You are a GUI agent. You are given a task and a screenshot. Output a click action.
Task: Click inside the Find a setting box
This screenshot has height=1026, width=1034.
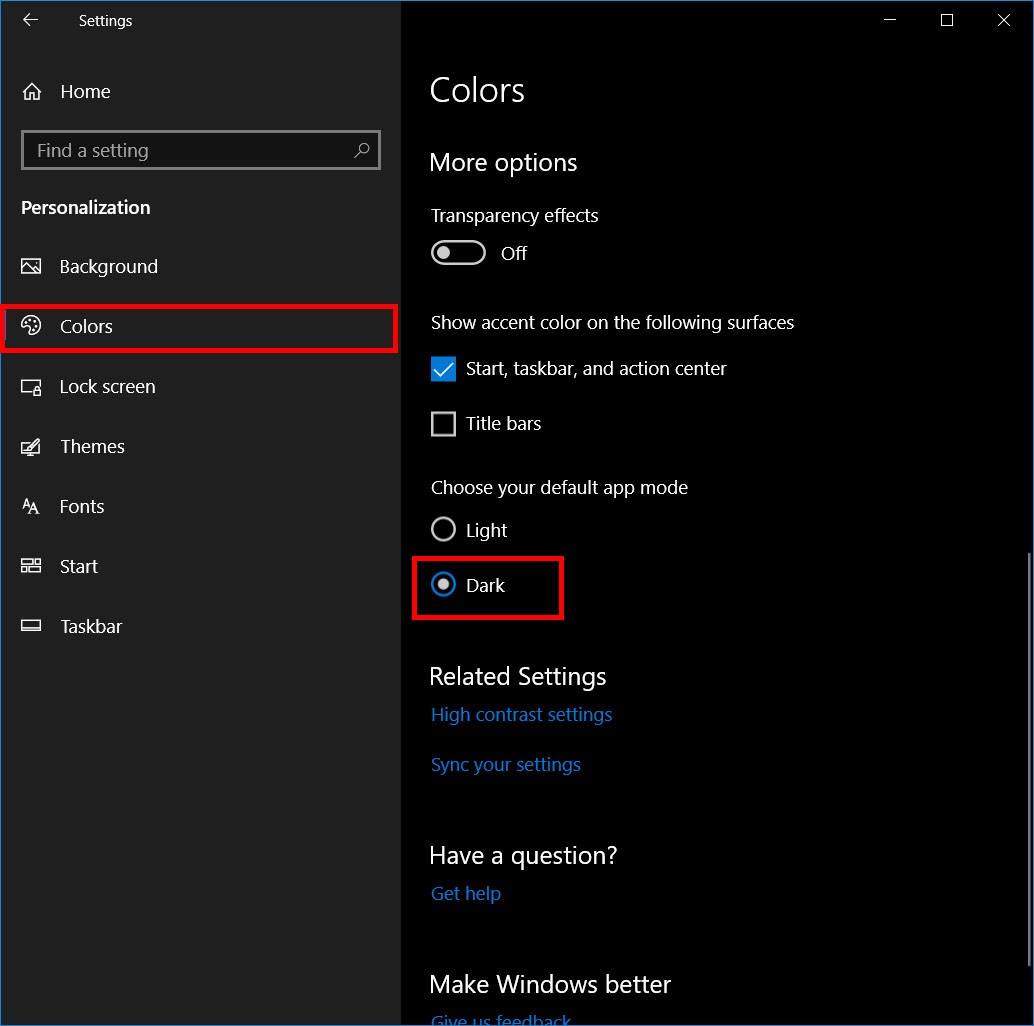(x=180, y=150)
